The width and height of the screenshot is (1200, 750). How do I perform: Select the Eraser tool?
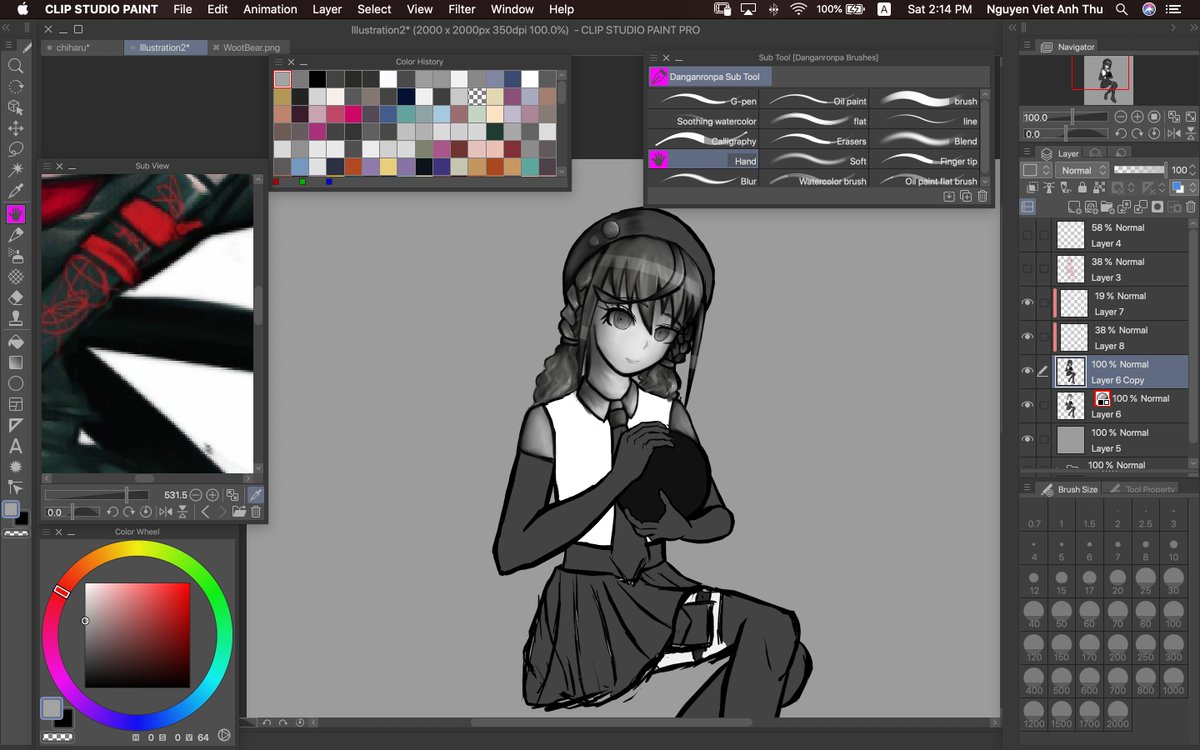pos(16,297)
